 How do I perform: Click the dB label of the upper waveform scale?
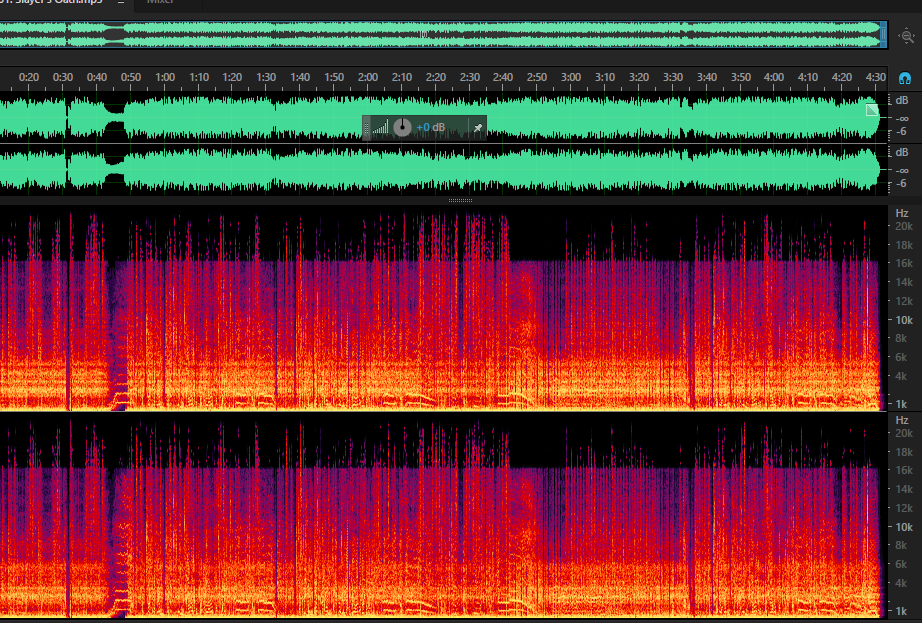tap(901, 101)
